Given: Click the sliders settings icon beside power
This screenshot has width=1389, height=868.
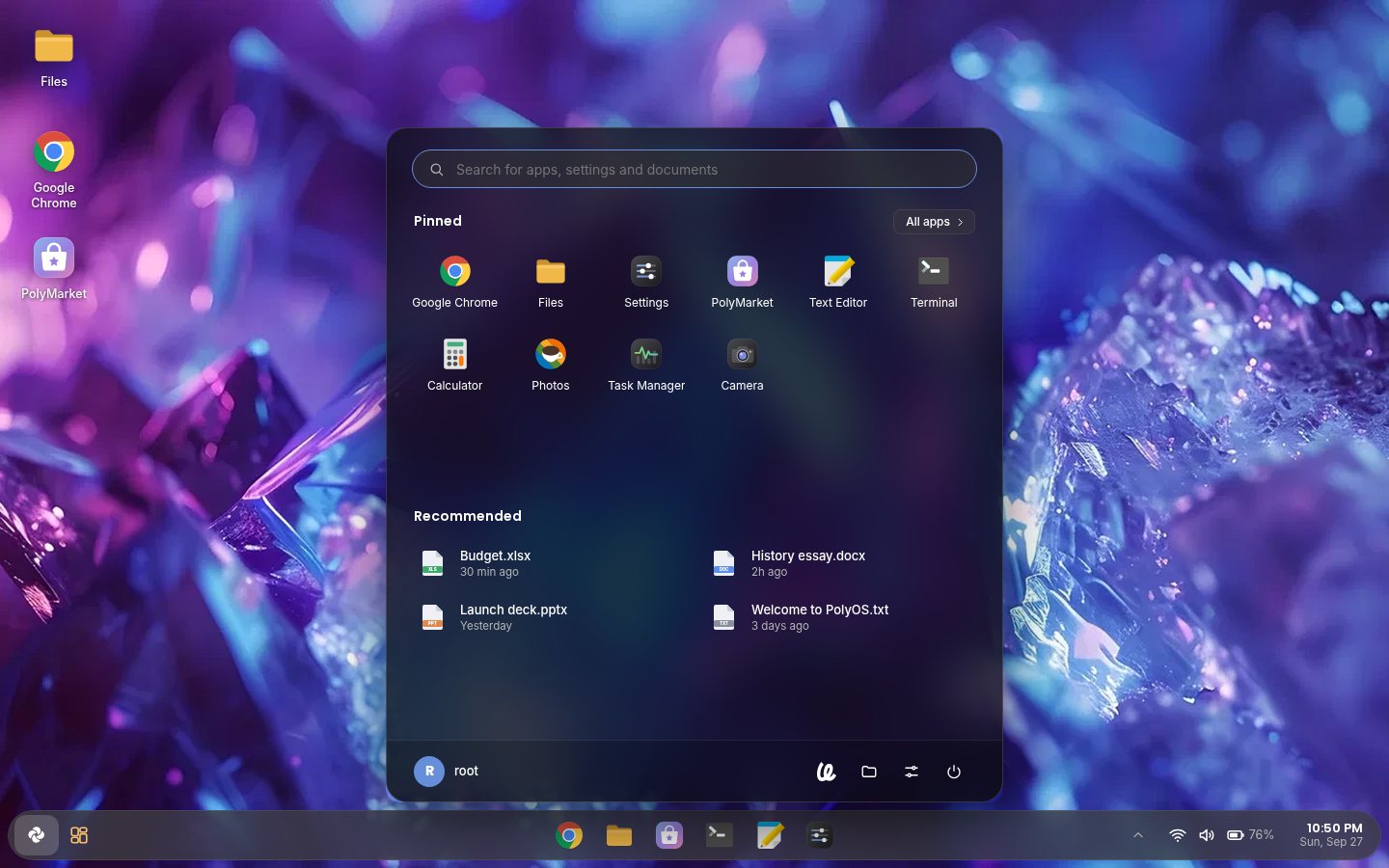Looking at the screenshot, I should [x=912, y=772].
